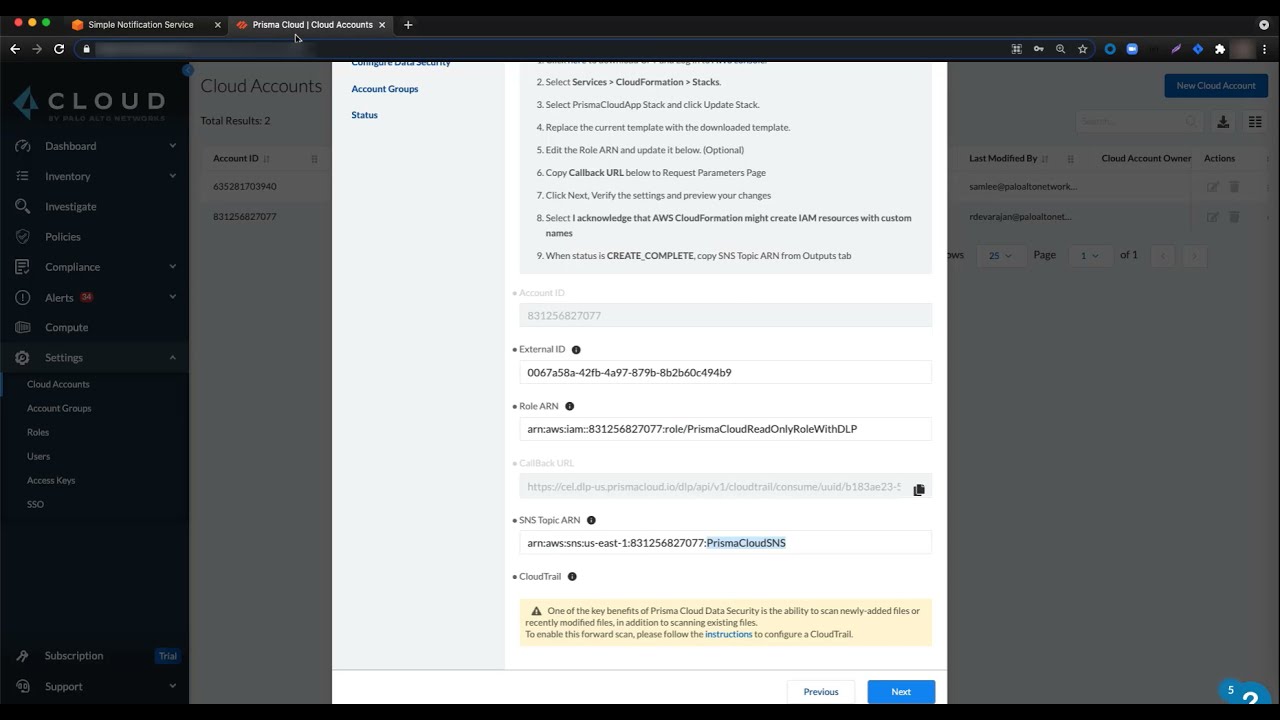Open Policies in sidebar
The height and width of the screenshot is (720, 1280).
click(x=63, y=237)
